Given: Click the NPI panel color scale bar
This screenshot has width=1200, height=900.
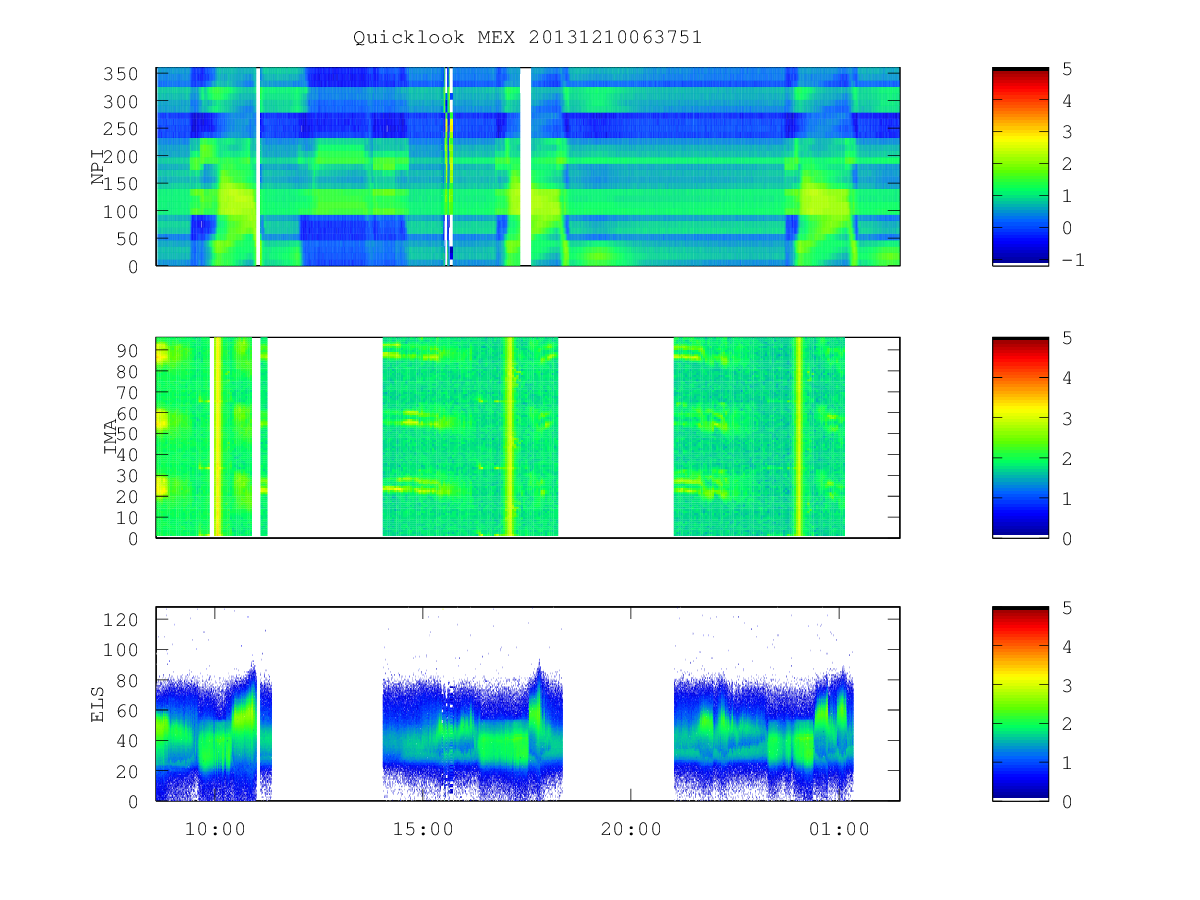Looking at the screenshot, I should click(x=1020, y=167).
